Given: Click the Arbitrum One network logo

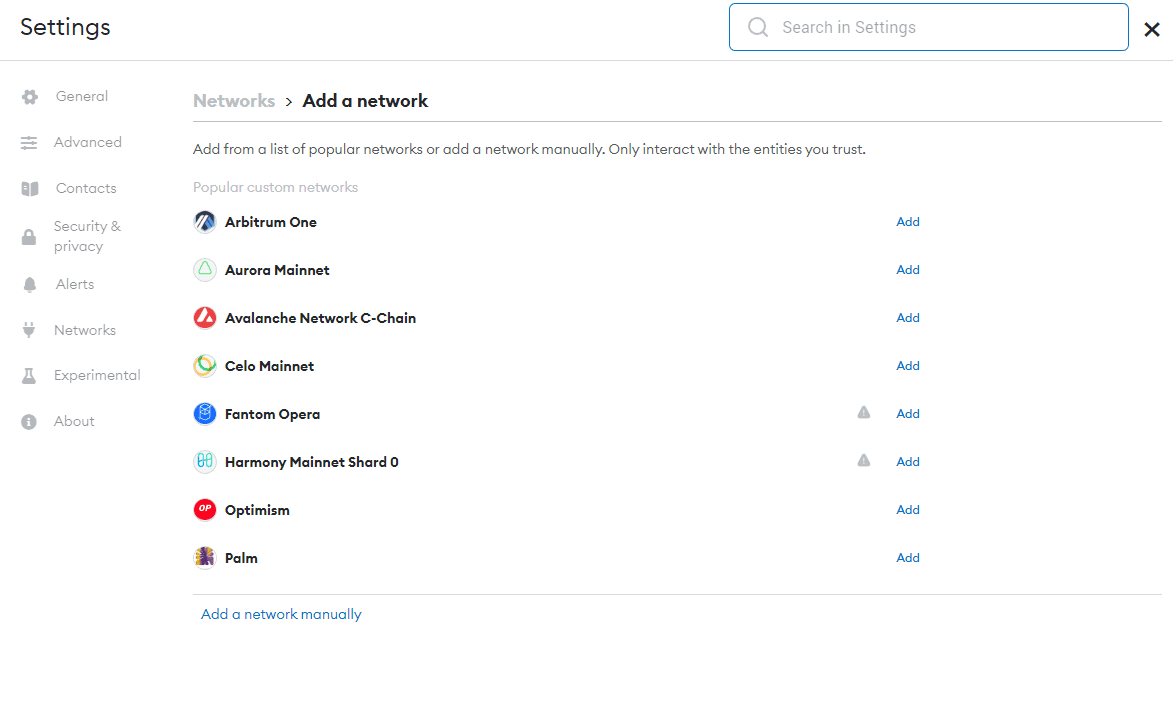Looking at the screenshot, I should coord(205,222).
